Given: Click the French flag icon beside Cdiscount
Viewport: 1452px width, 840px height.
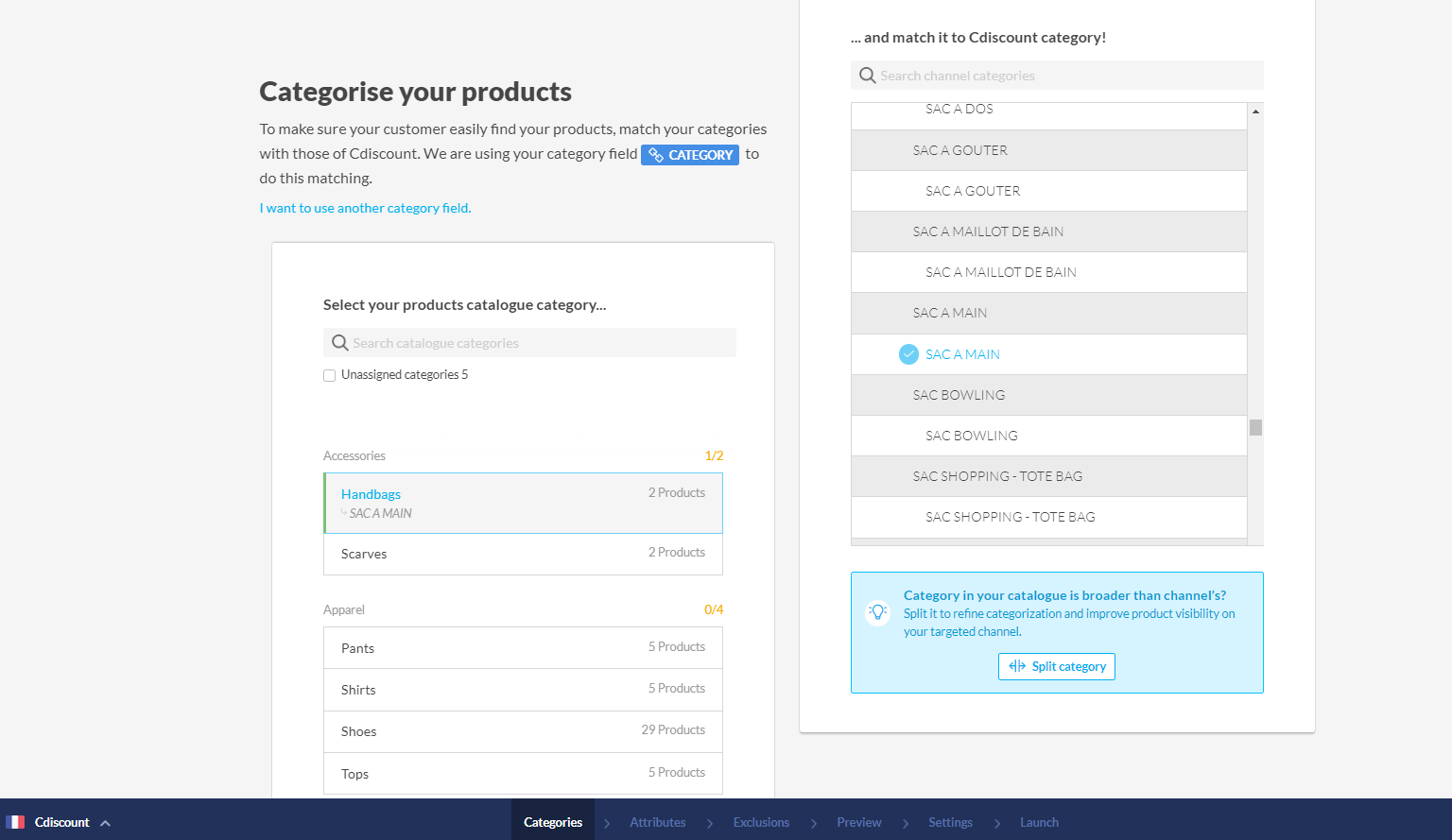Looking at the screenshot, I should 15,822.
